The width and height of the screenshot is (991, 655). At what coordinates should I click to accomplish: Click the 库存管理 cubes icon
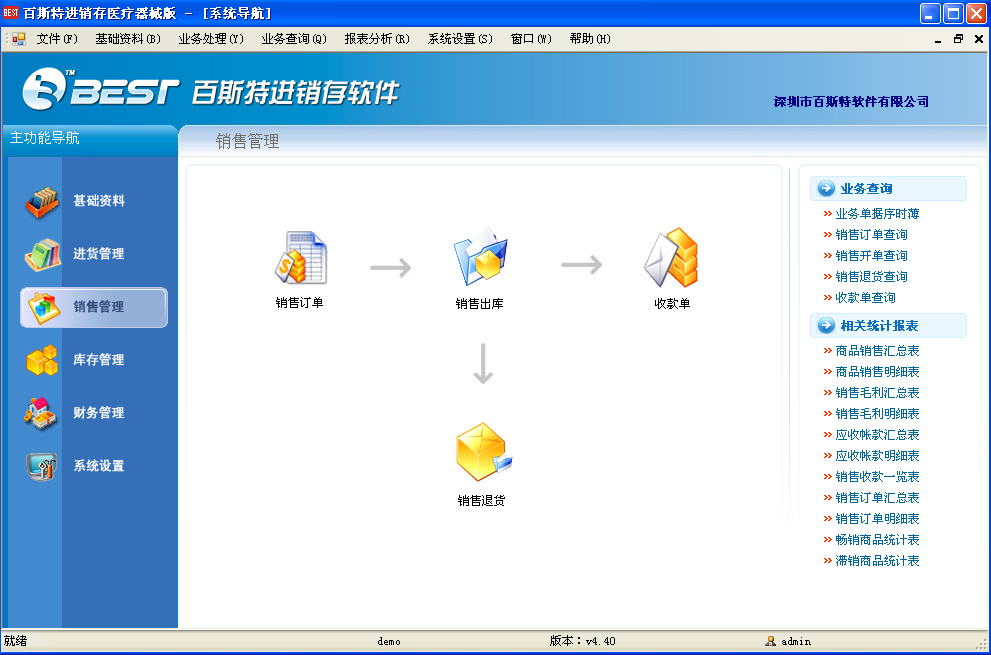coord(42,360)
